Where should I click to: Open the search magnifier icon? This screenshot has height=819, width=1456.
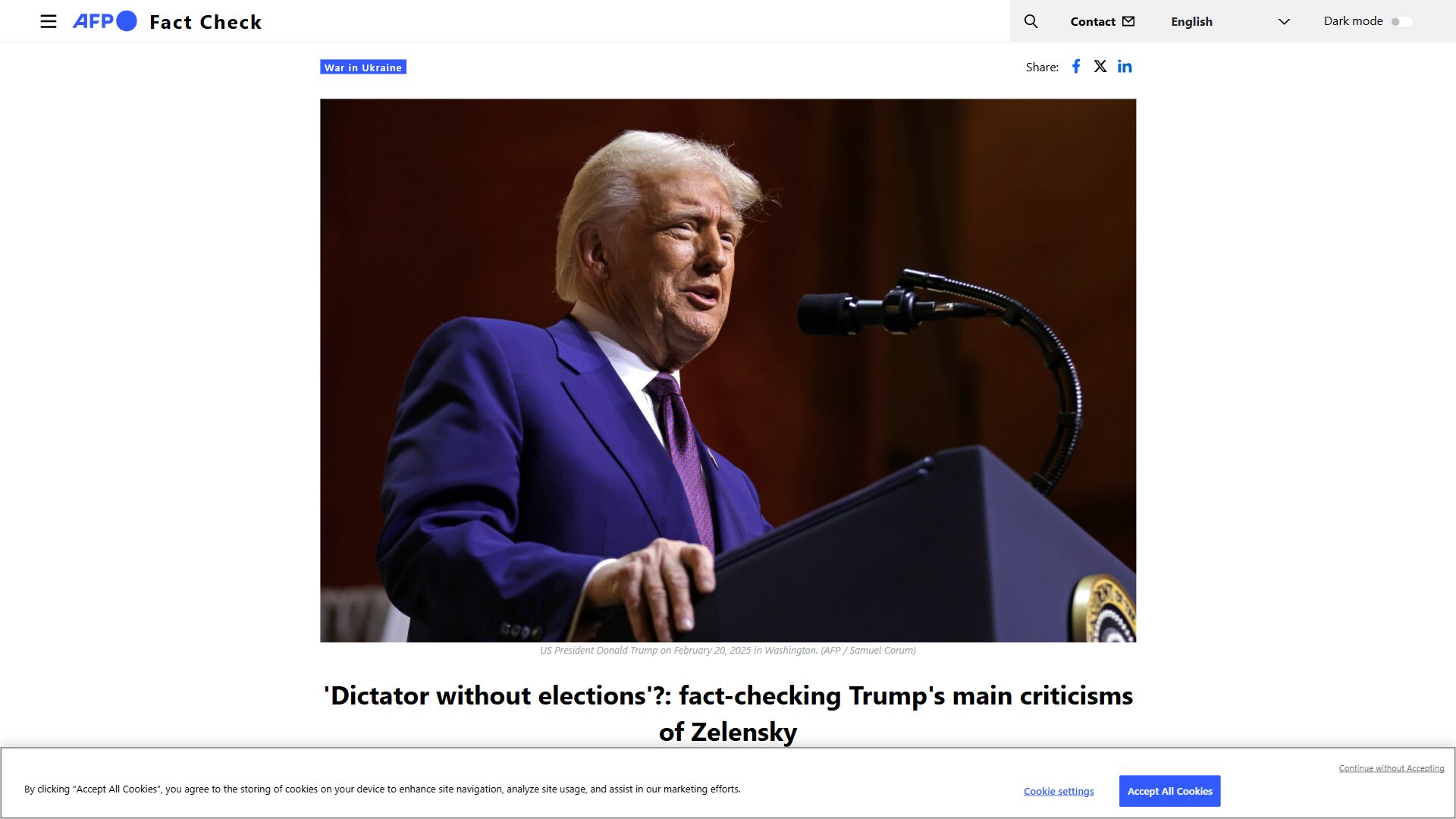[1031, 21]
